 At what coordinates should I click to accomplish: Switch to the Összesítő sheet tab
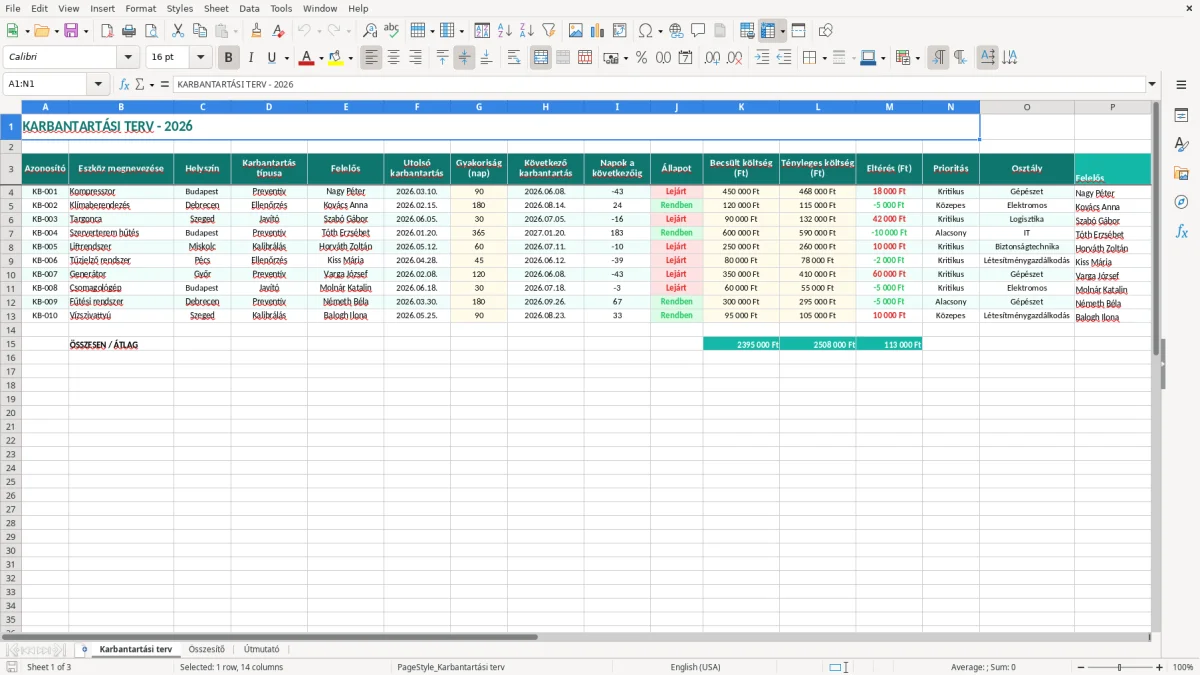[x=207, y=649]
